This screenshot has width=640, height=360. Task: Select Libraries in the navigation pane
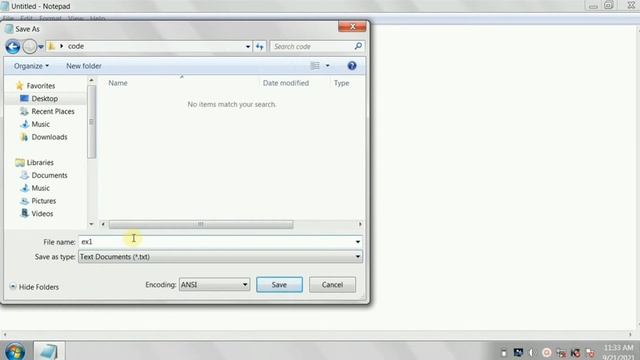[40, 162]
